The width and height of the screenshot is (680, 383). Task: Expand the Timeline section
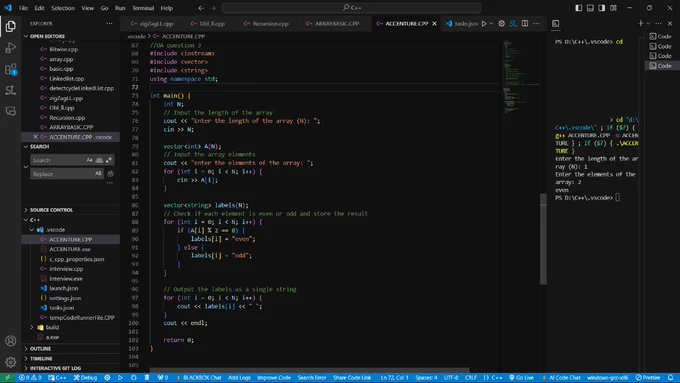tap(41, 359)
